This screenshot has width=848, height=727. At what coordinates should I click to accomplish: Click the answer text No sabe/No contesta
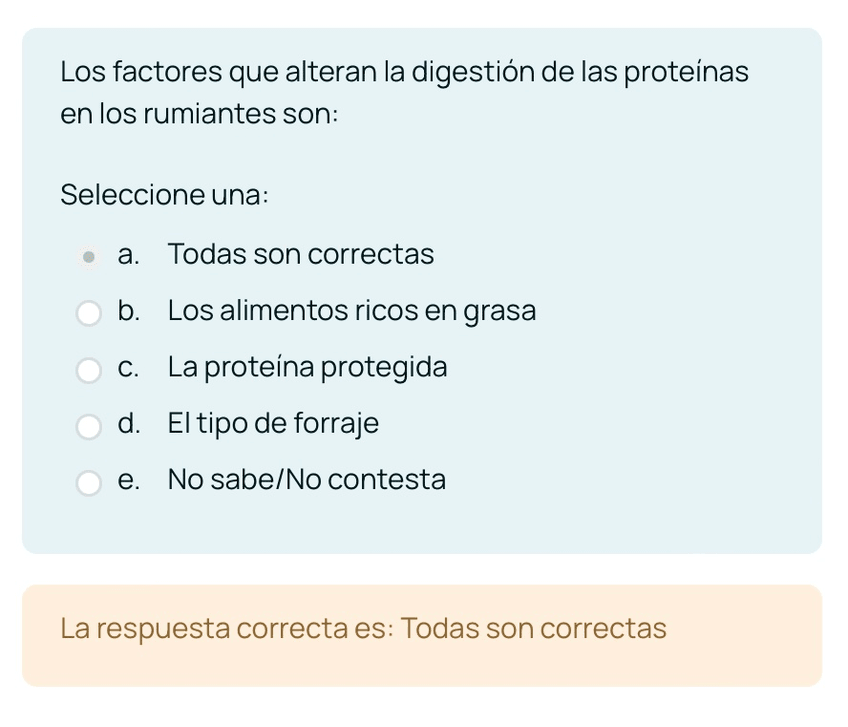click(x=306, y=480)
